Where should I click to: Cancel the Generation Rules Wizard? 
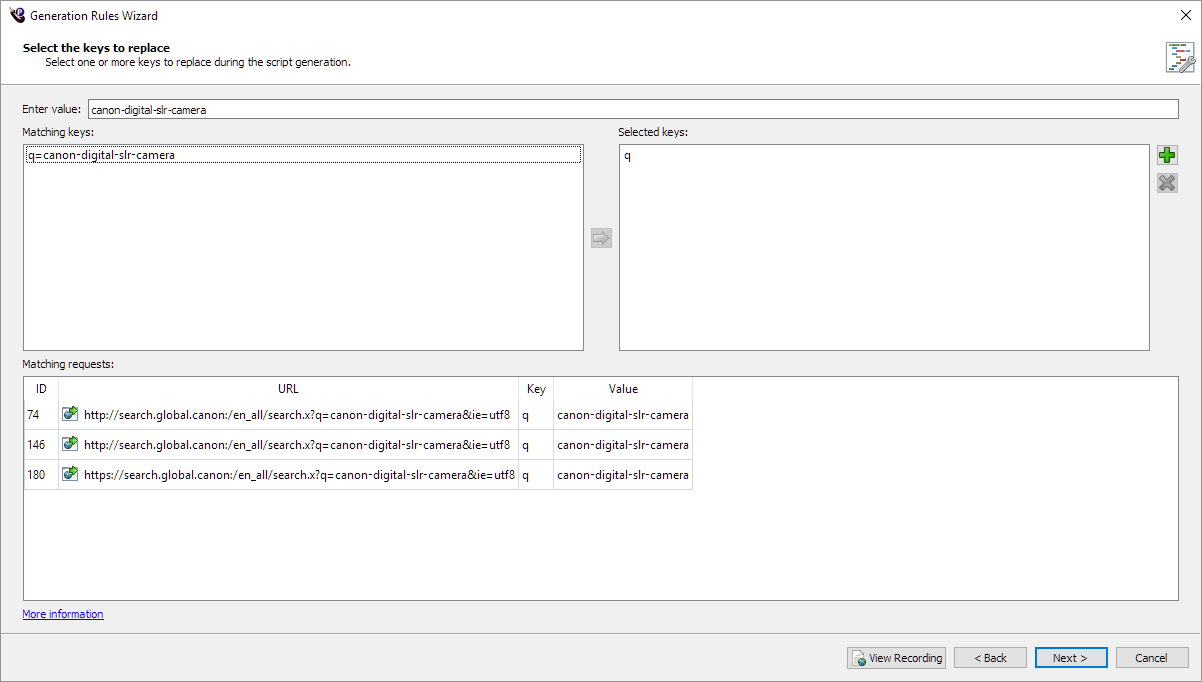1151,658
